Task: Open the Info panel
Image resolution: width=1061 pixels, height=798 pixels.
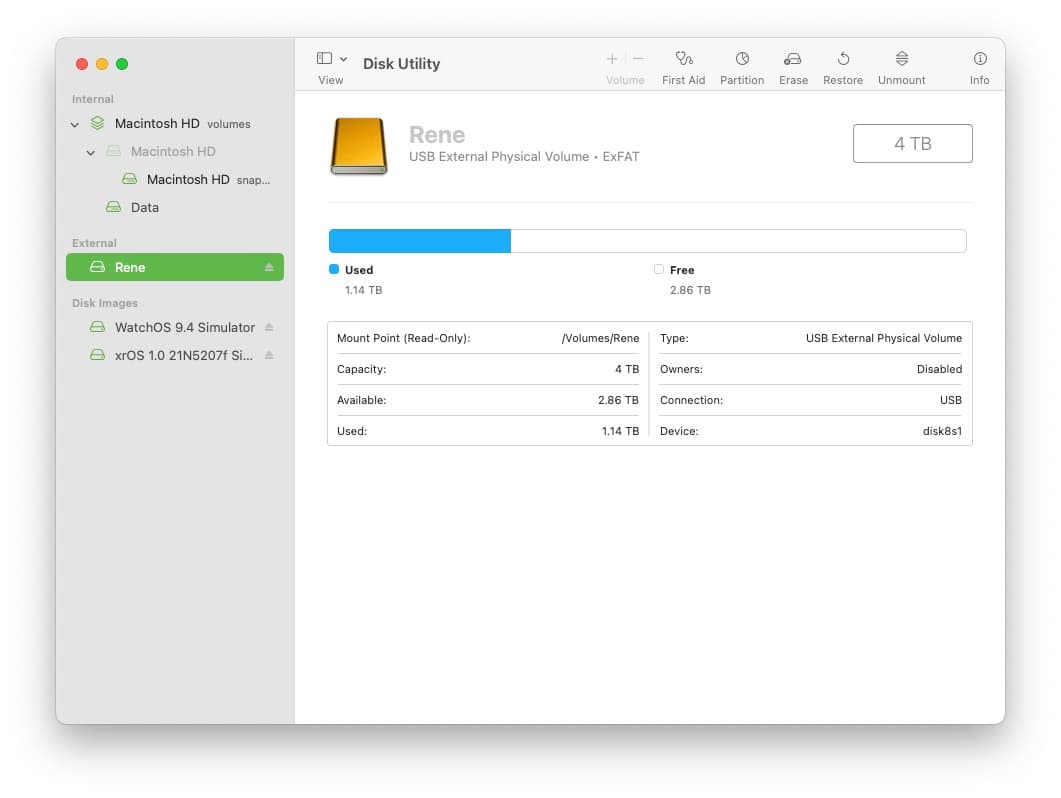Action: pyautogui.click(x=979, y=67)
